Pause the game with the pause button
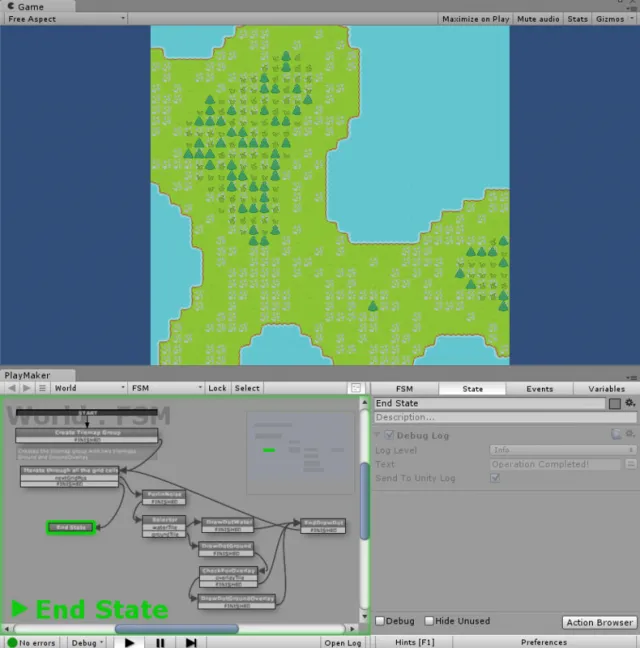 (x=160, y=643)
